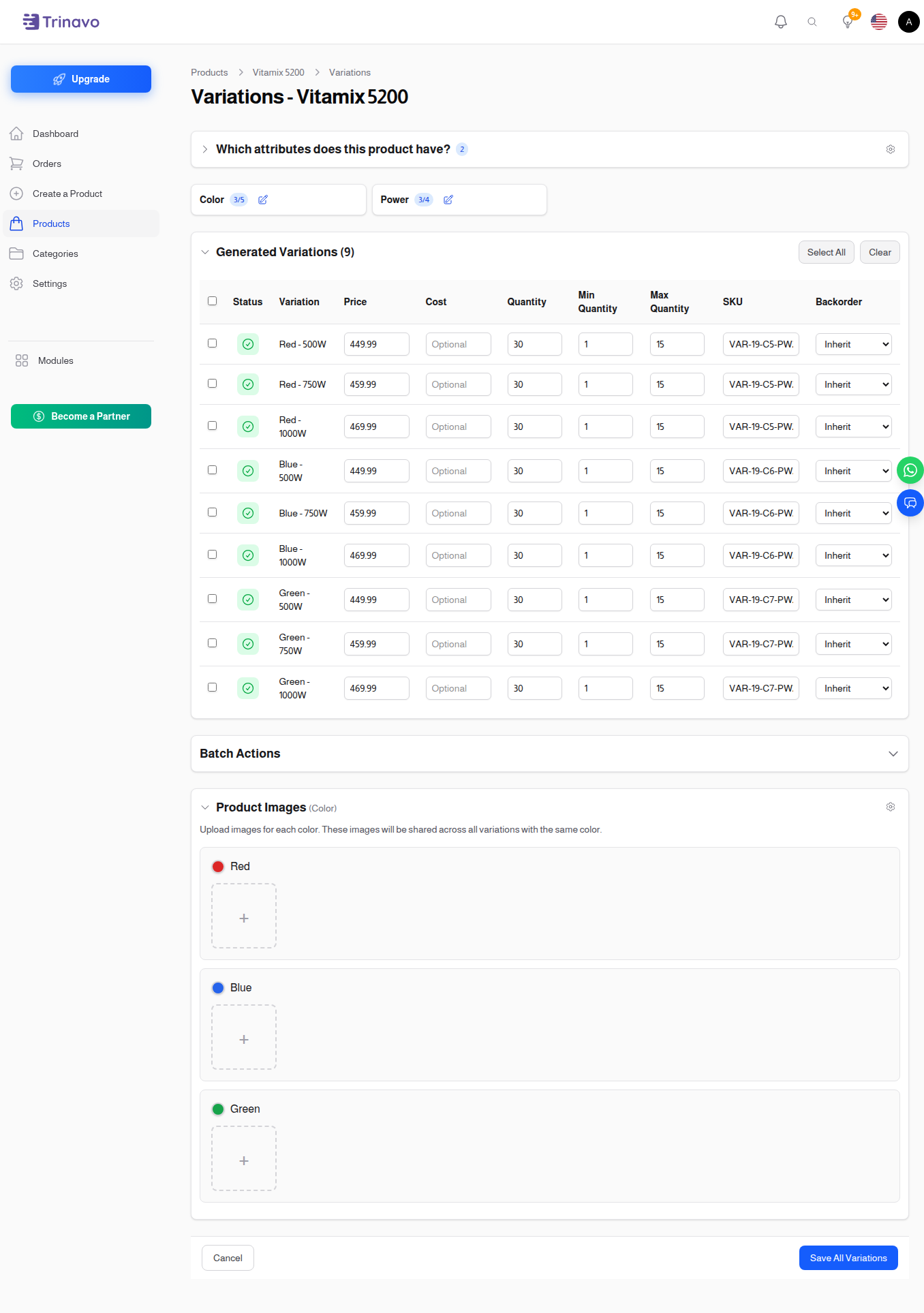The image size is (924, 1313).
Task: Open Backorder dropdown for Red - 500W
Action: 854,344
